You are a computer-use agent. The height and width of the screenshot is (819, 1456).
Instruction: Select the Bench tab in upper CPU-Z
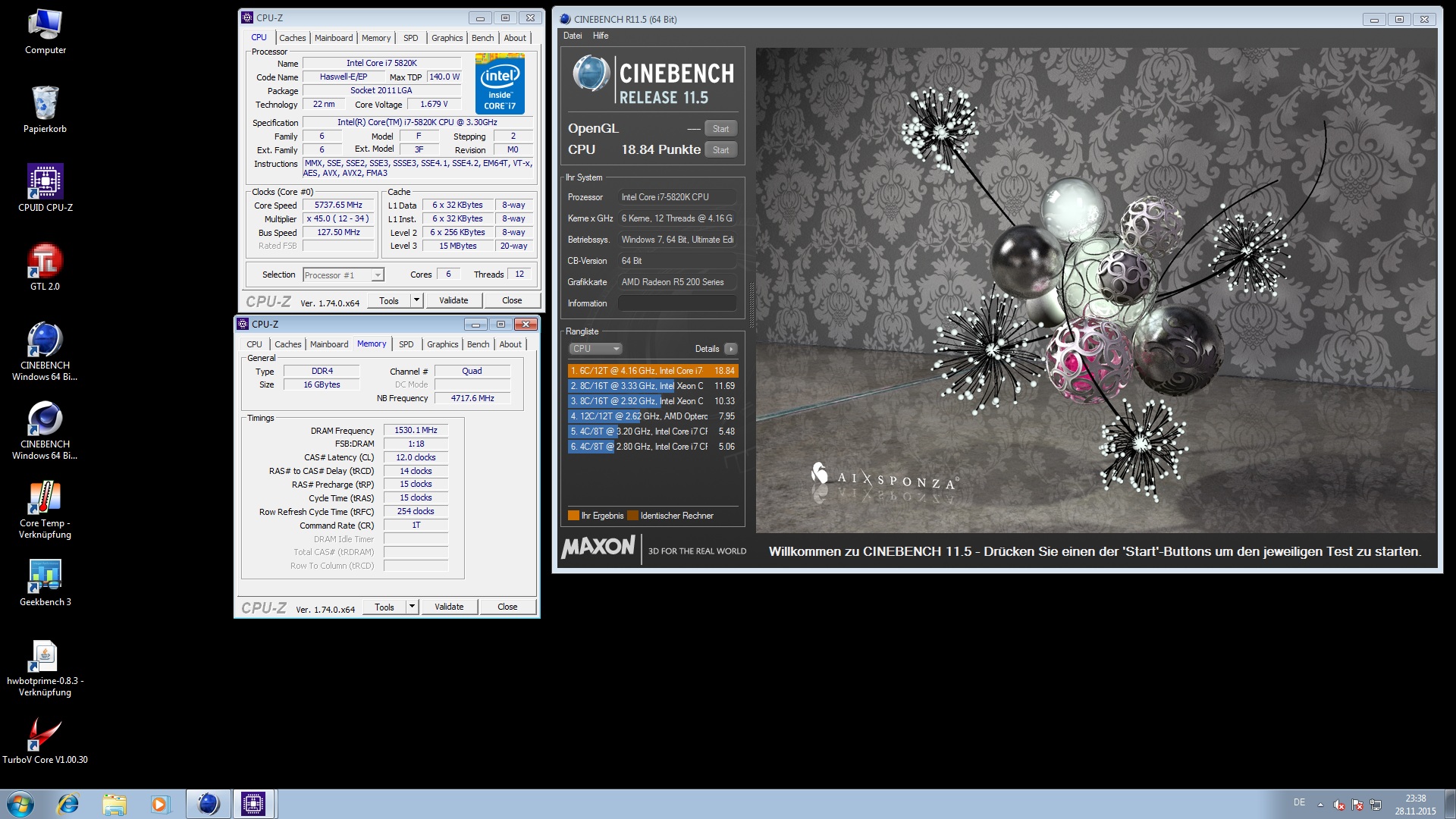coord(482,38)
